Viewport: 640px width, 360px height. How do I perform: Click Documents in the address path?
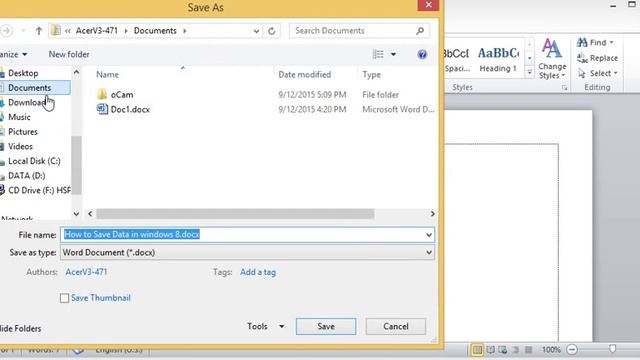click(155, 31)
